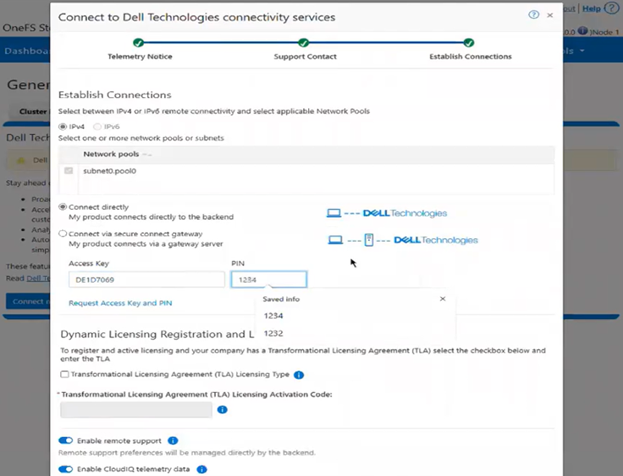Check the Transformational Licensing Agreement checkbox
This screenshot has height=476, width=623.
pyautogui.click(x=65, y=375)
